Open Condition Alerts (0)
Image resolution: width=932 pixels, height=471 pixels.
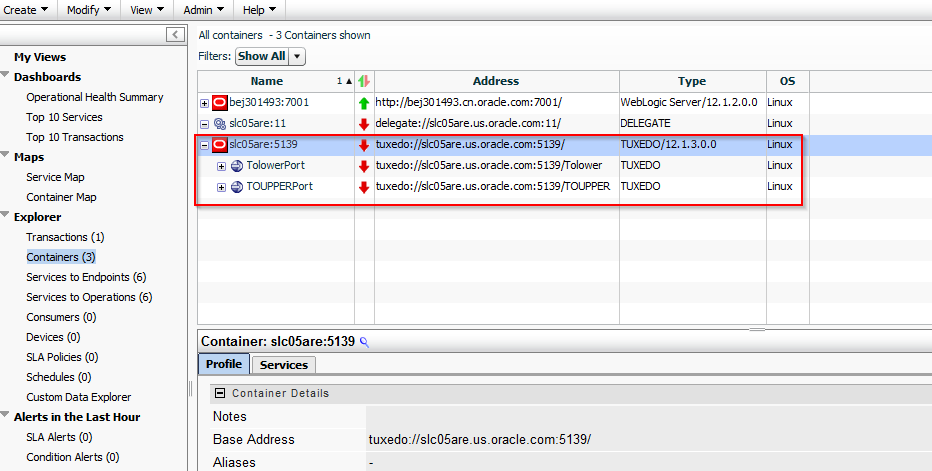coord(73,457)
